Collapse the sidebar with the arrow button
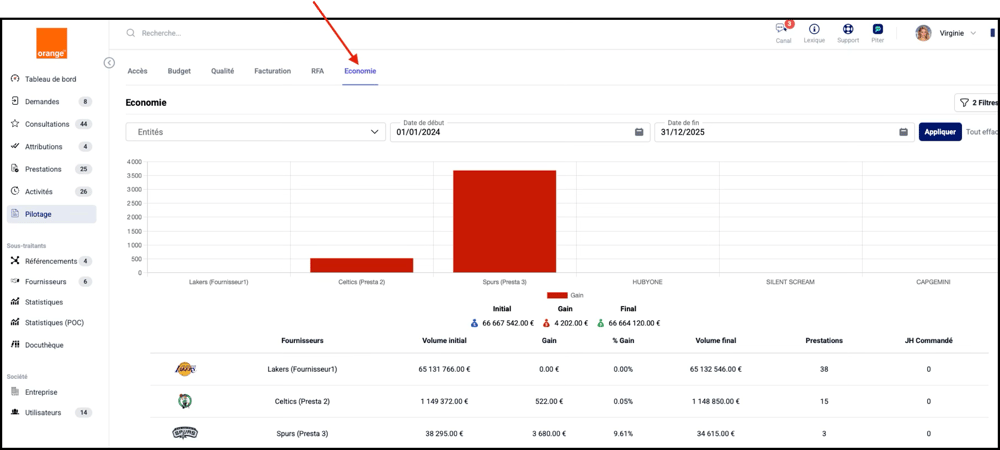Image resolution: width=1000 pixels, height=450 pixels. click(x=109, y=62)
